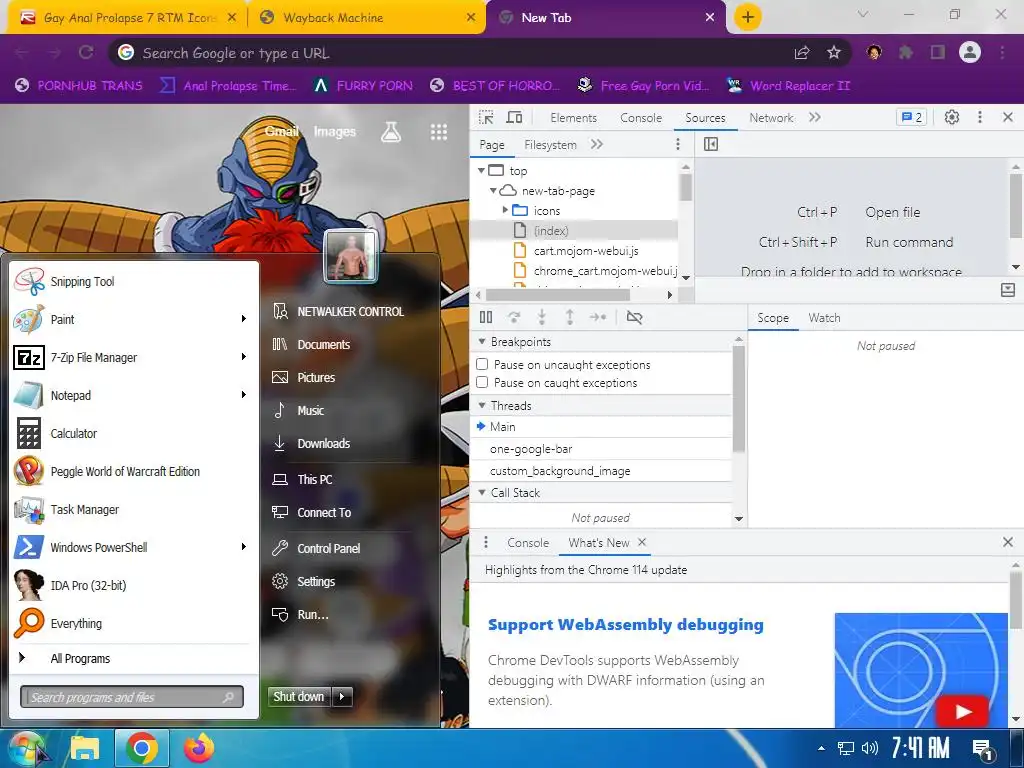Click the Shut down button
The height and width of the screenshot is (768, 1024).
pos(299,697)
